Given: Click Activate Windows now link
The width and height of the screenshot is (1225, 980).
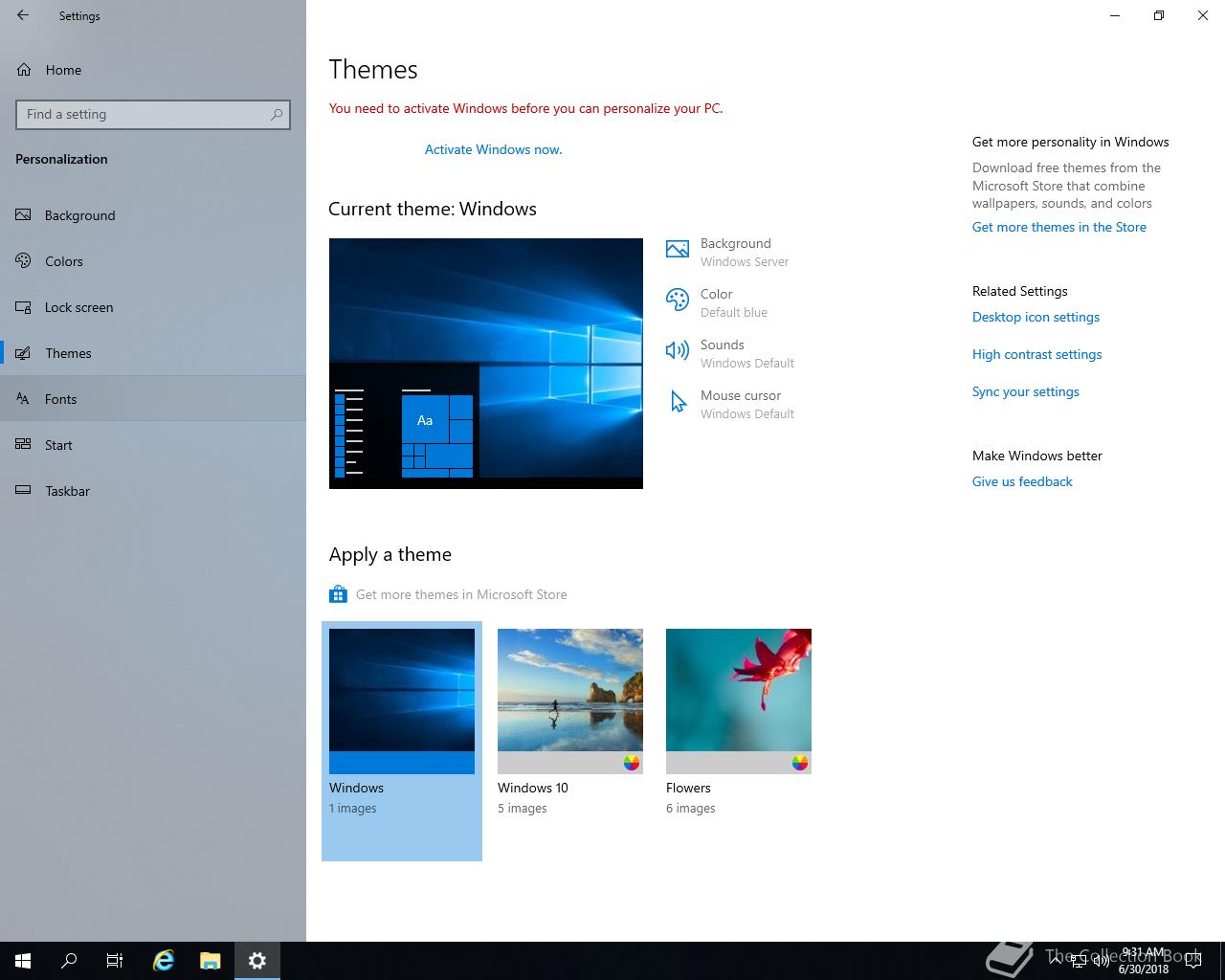Looking at the screenshot, I should (x=493, y=149).
